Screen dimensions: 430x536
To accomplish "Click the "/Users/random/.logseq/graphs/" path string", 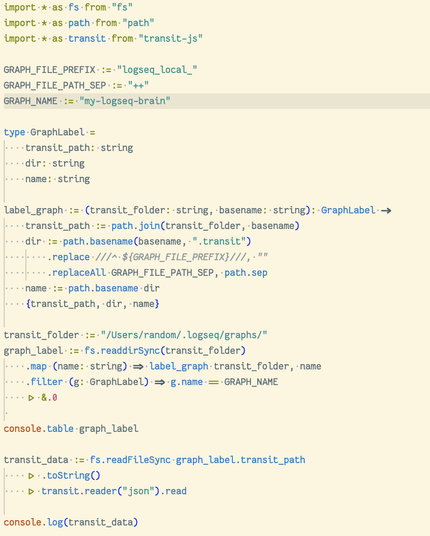I will point(184,335).
